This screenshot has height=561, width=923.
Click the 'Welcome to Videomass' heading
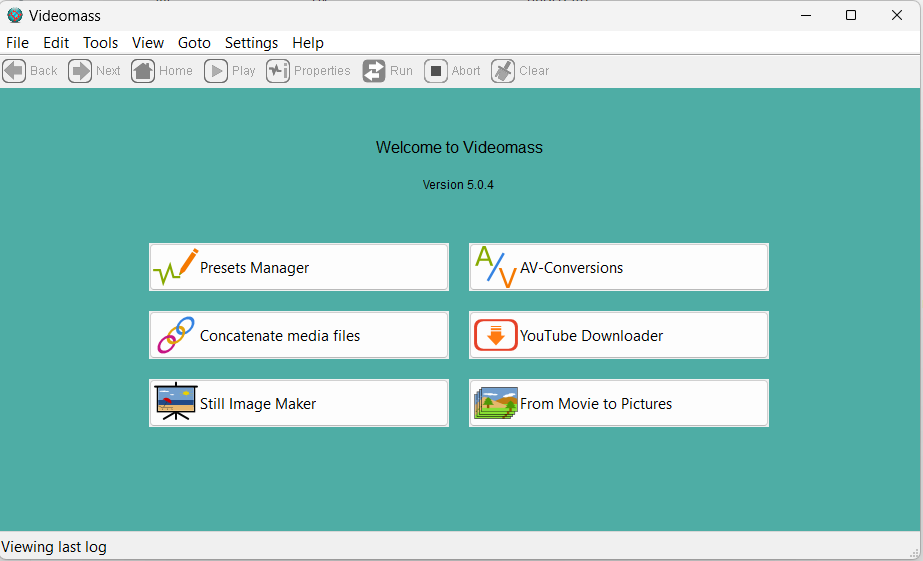[x=459, y=147]
